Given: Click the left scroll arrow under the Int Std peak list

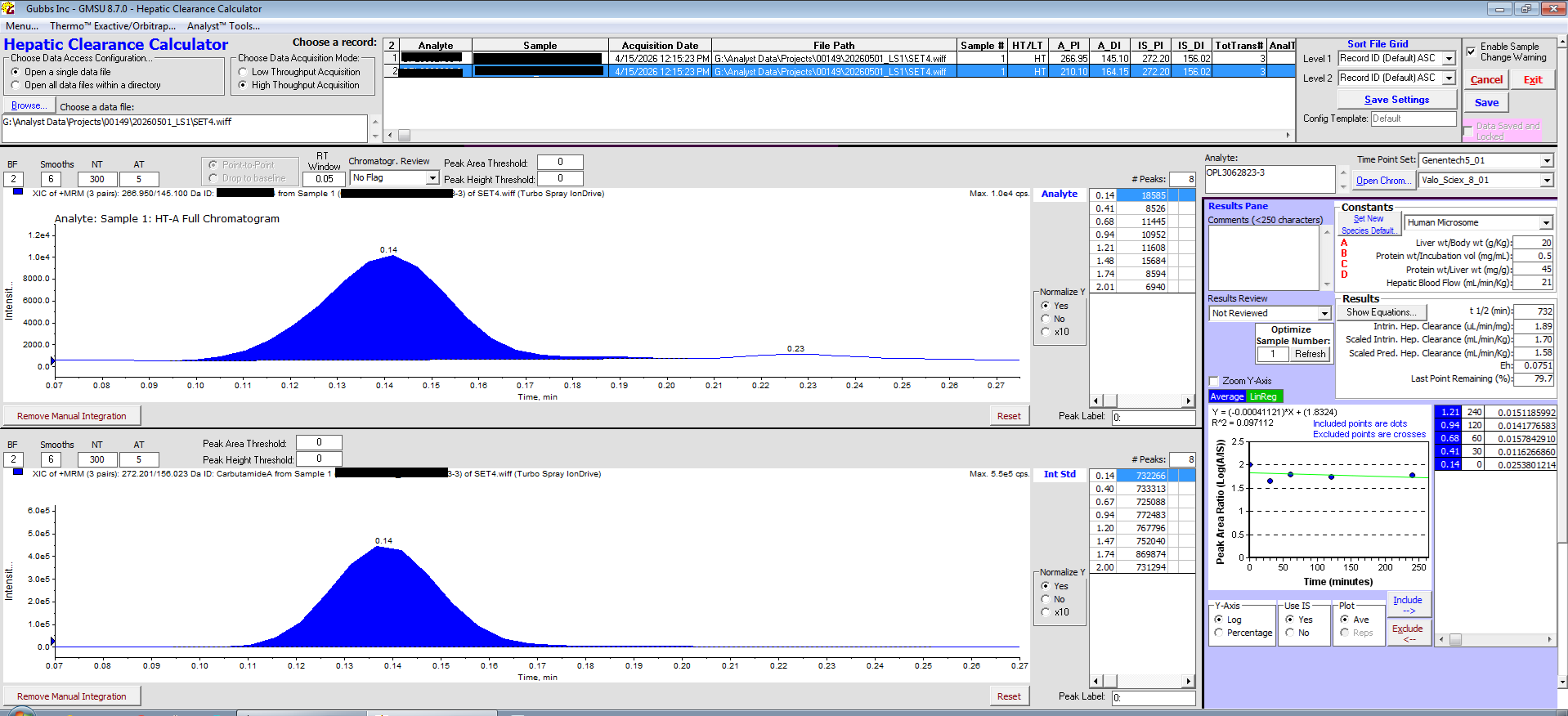Looking at the screenshot, I should pyautogui.click(x=1097, y=681).
